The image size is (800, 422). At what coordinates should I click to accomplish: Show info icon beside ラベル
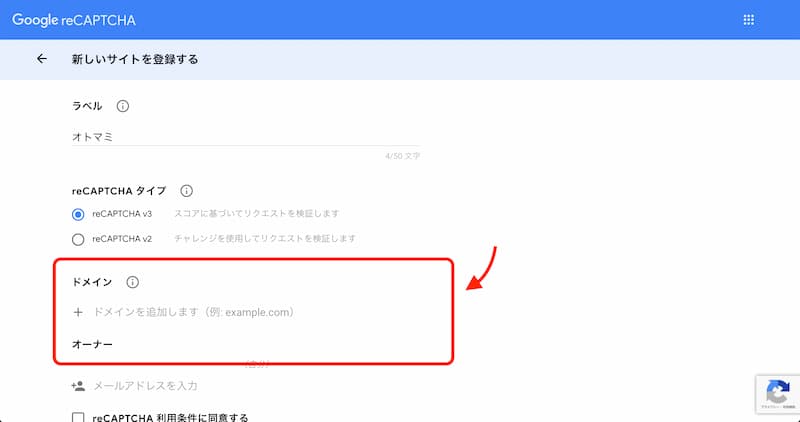[122, 106]
